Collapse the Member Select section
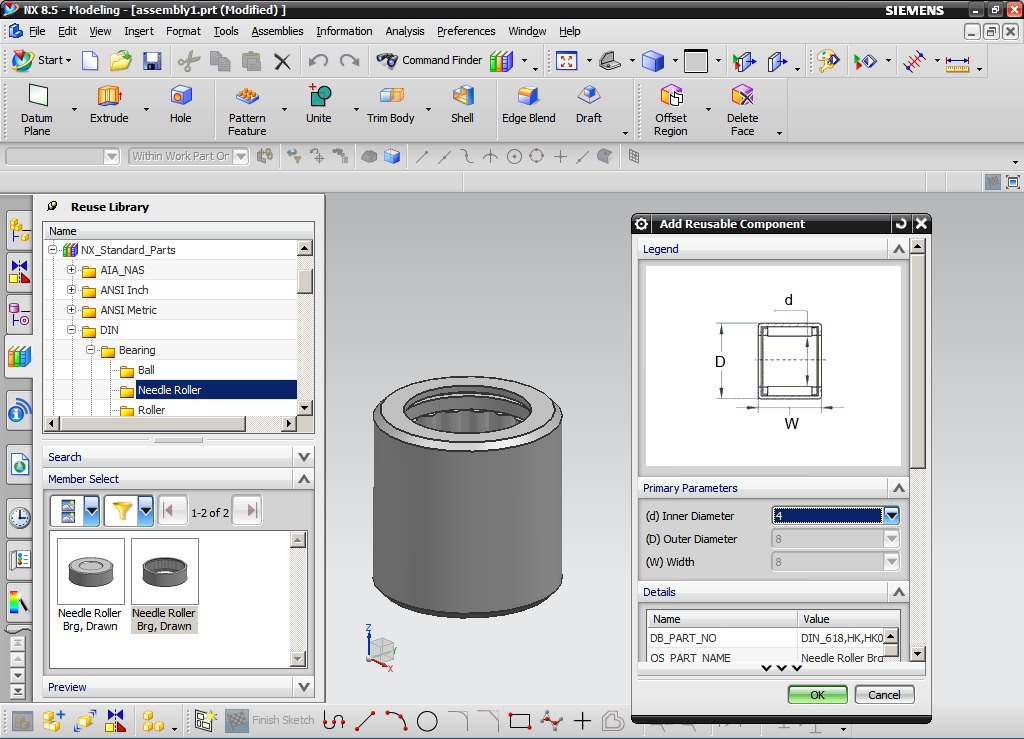1024x739 pixels. (x=304, y=479)
